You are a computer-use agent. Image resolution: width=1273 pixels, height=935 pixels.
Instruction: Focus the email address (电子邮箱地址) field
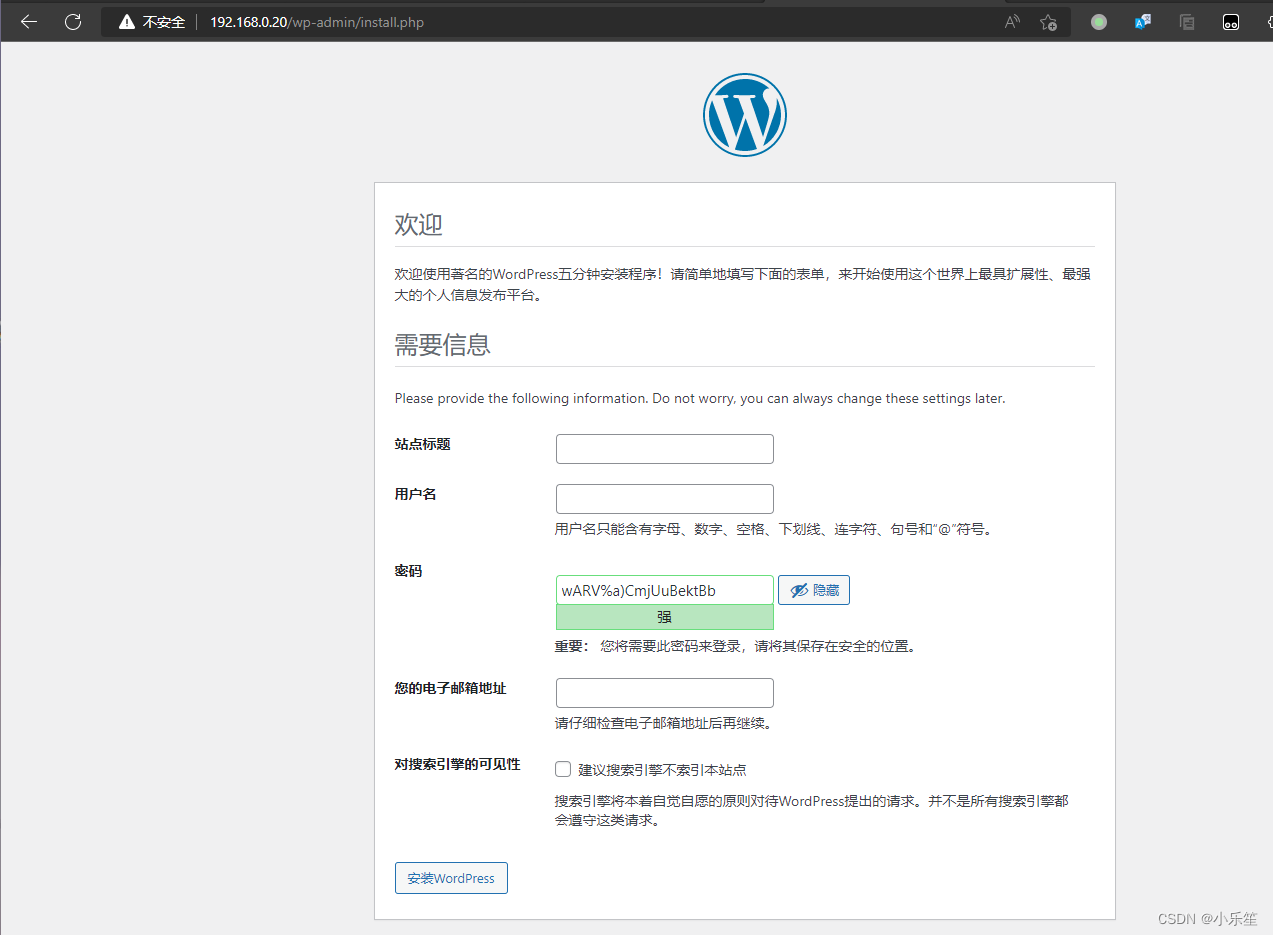(665, 693)
